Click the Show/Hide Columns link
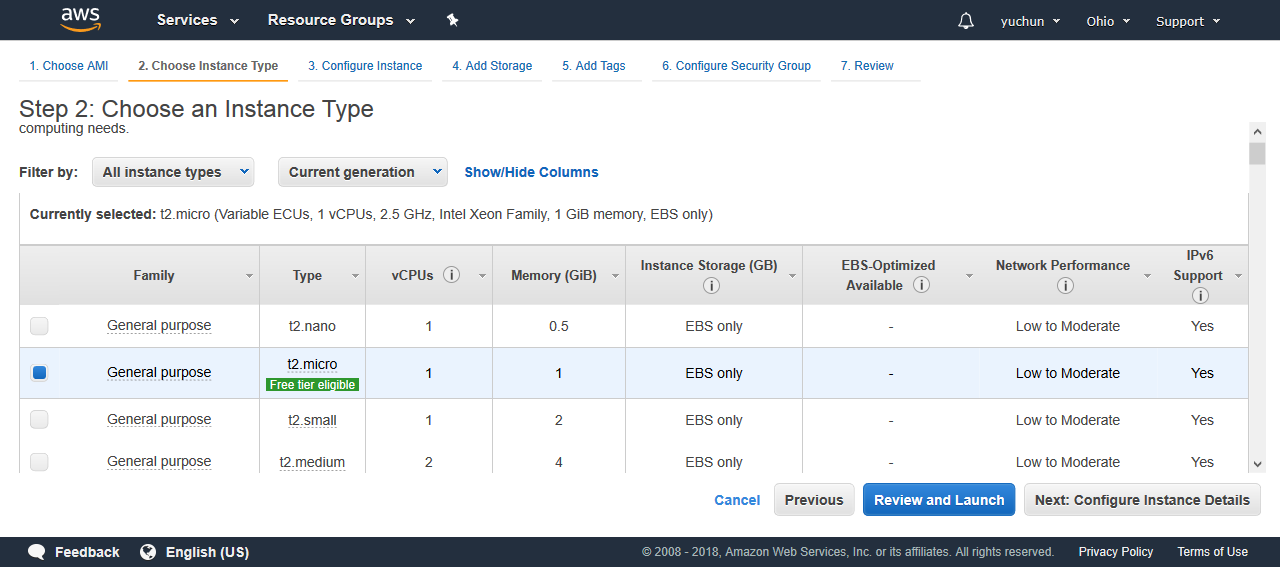Image resolution: width=1280 pixels, height=567 pixels. tap(531, 172)
